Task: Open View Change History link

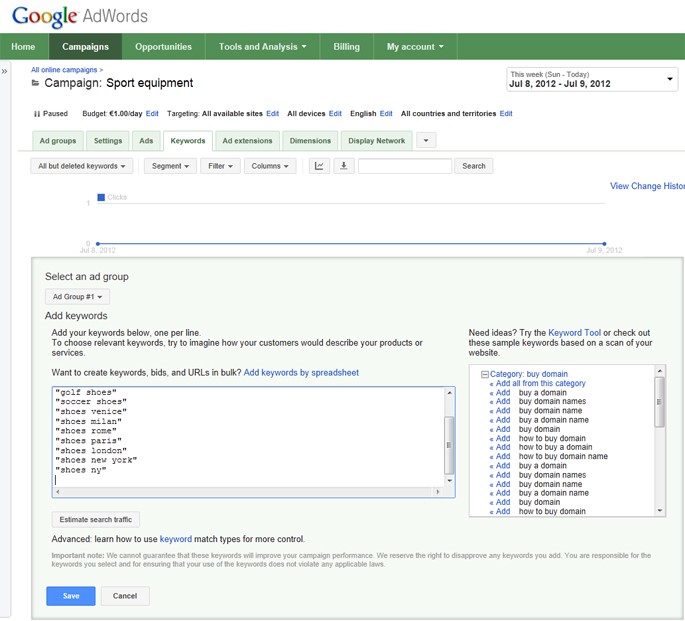Action: [x=647, y=186]
